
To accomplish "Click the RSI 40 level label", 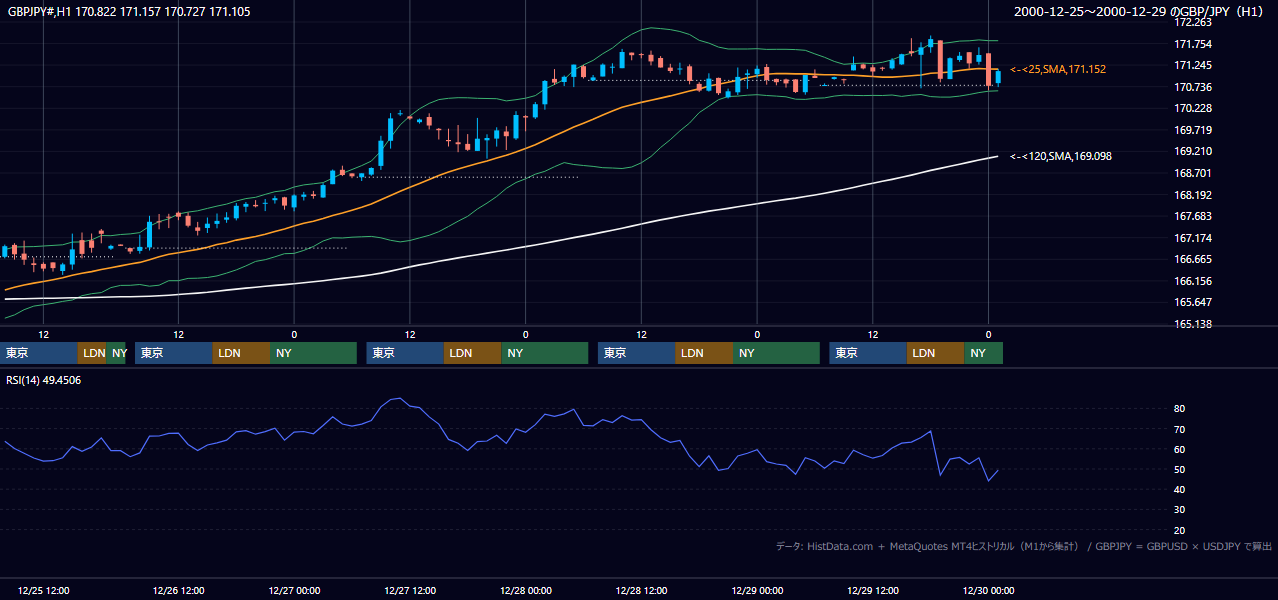I will coord(1180,489).
